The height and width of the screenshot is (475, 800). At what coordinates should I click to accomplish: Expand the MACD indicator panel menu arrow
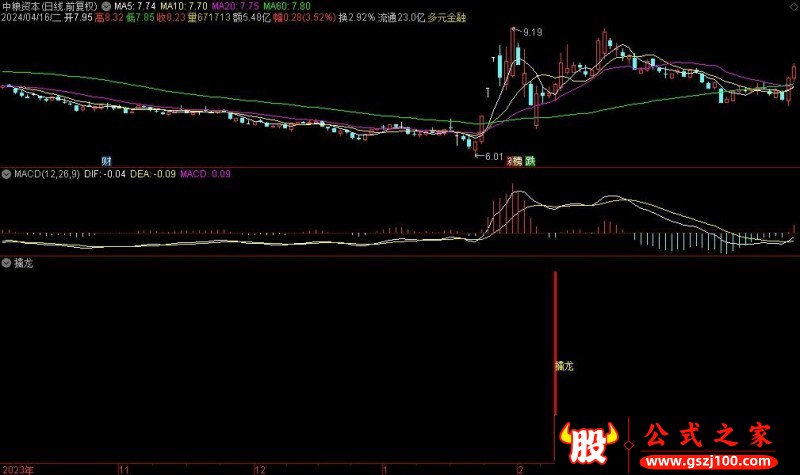point(7,174)
